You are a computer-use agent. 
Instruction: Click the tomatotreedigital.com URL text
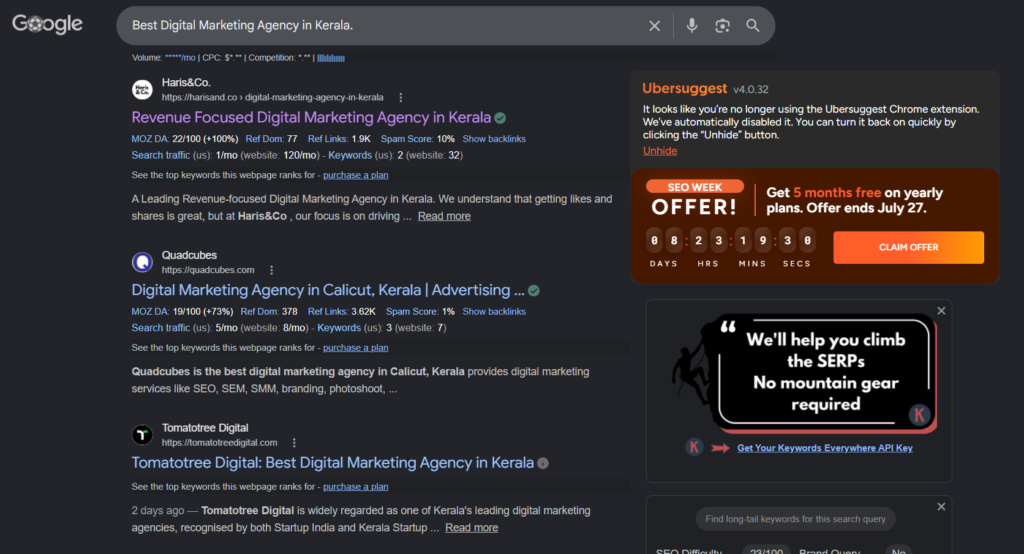pos(219,442)
